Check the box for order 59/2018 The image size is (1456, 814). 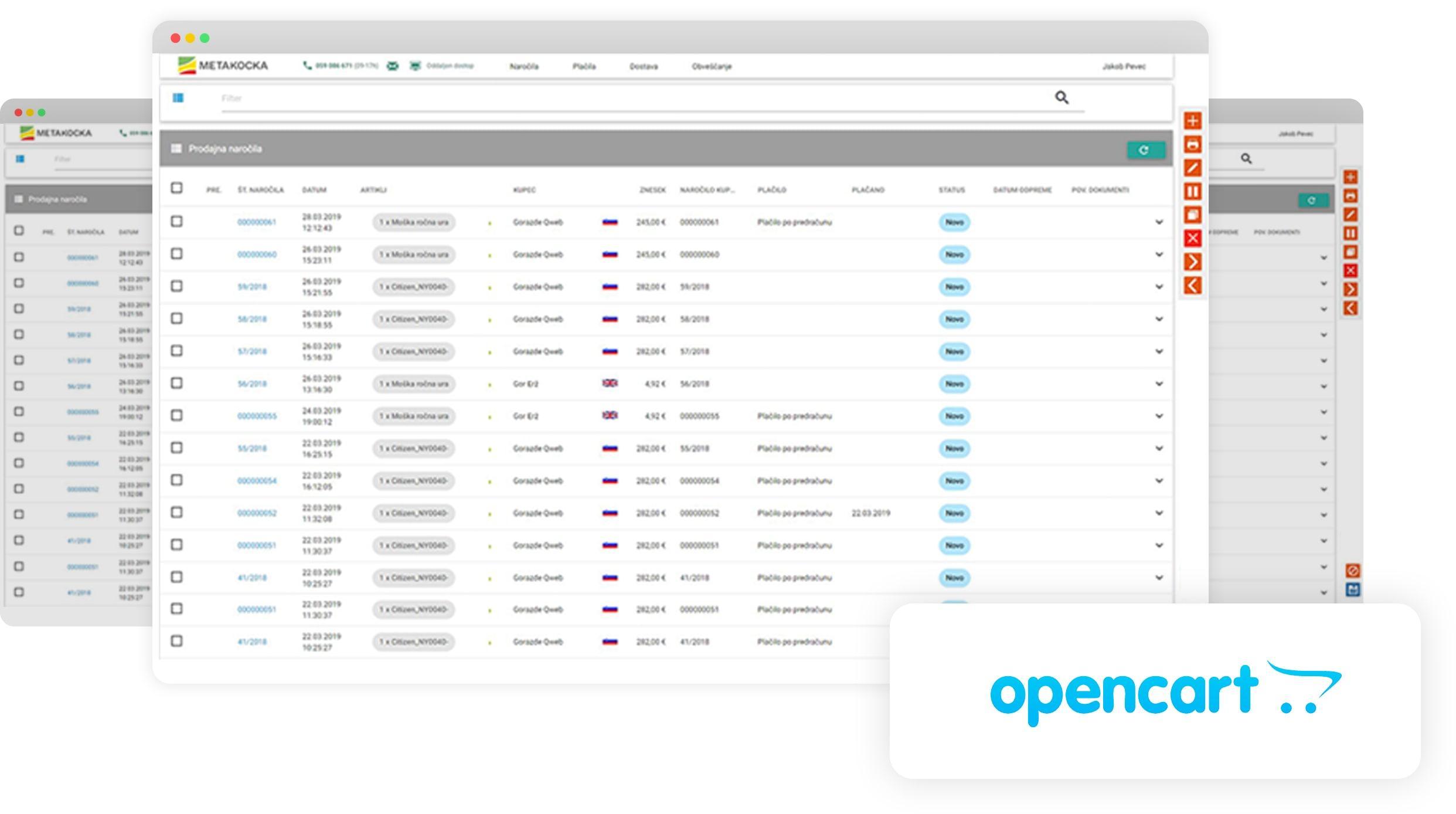(x=176, y=286)
